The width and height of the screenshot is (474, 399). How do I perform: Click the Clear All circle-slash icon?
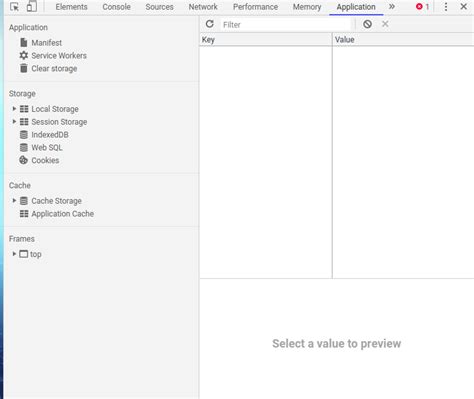(367, 24)
